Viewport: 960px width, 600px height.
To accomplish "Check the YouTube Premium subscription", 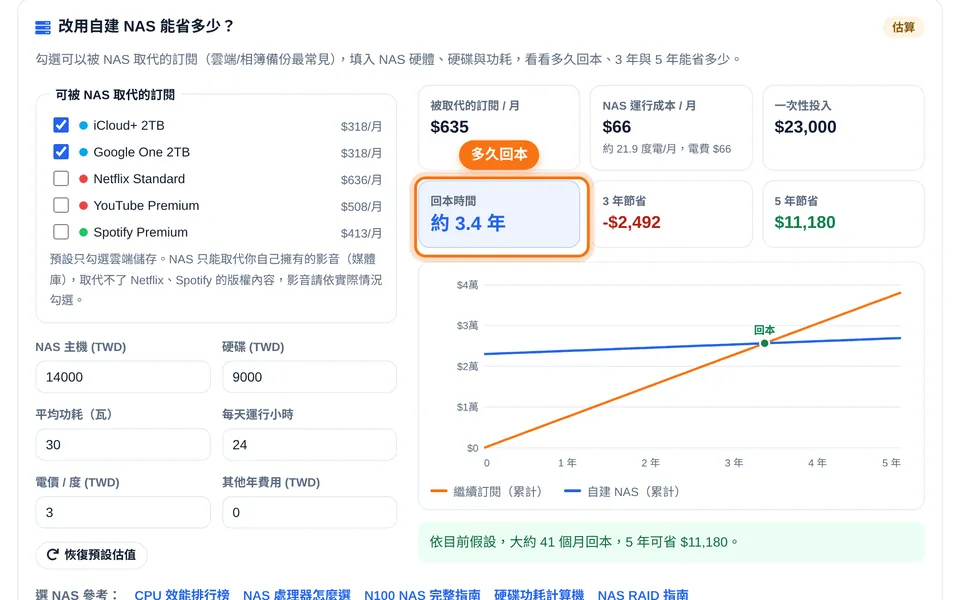I will (61, 205).
